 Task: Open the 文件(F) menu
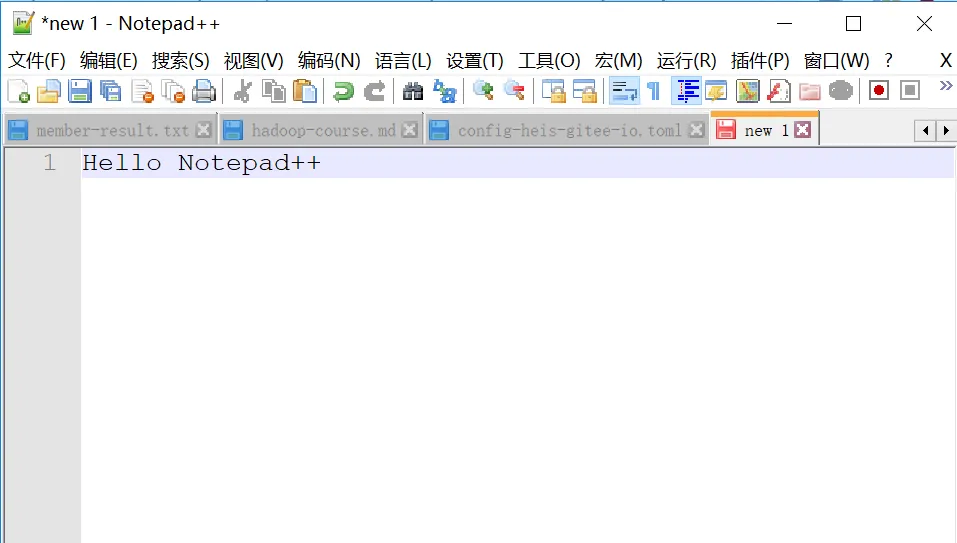point(37,60)
